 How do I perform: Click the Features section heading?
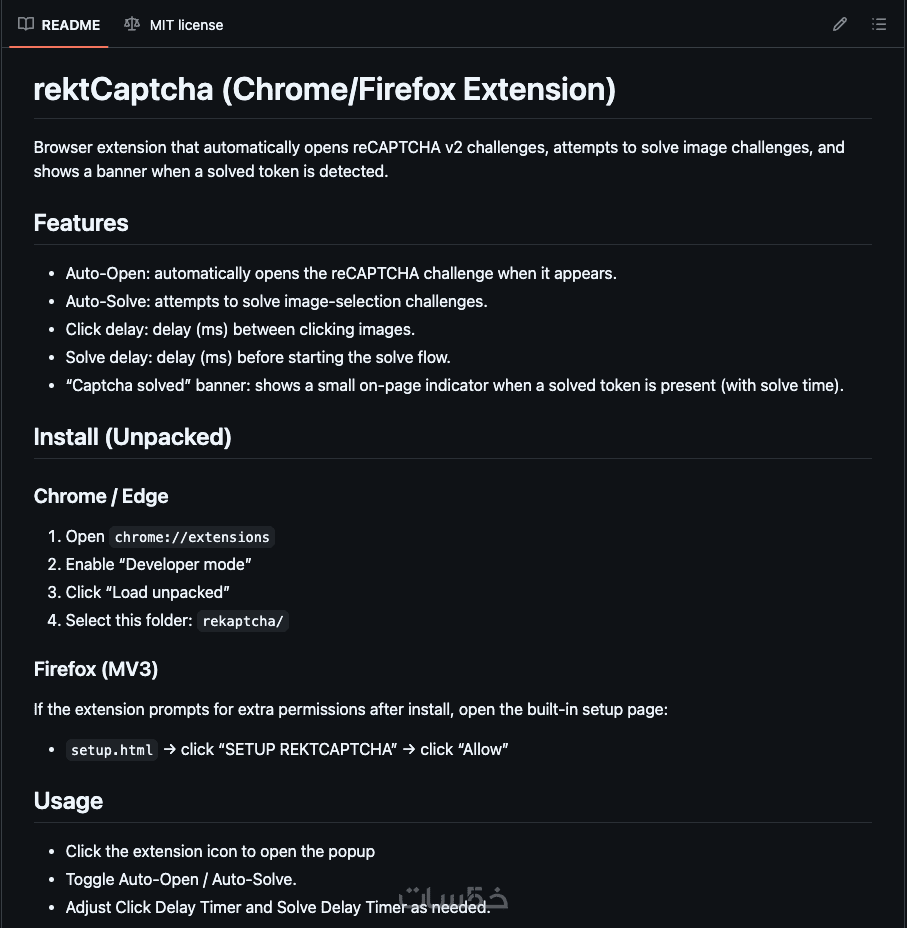[81, 223]
